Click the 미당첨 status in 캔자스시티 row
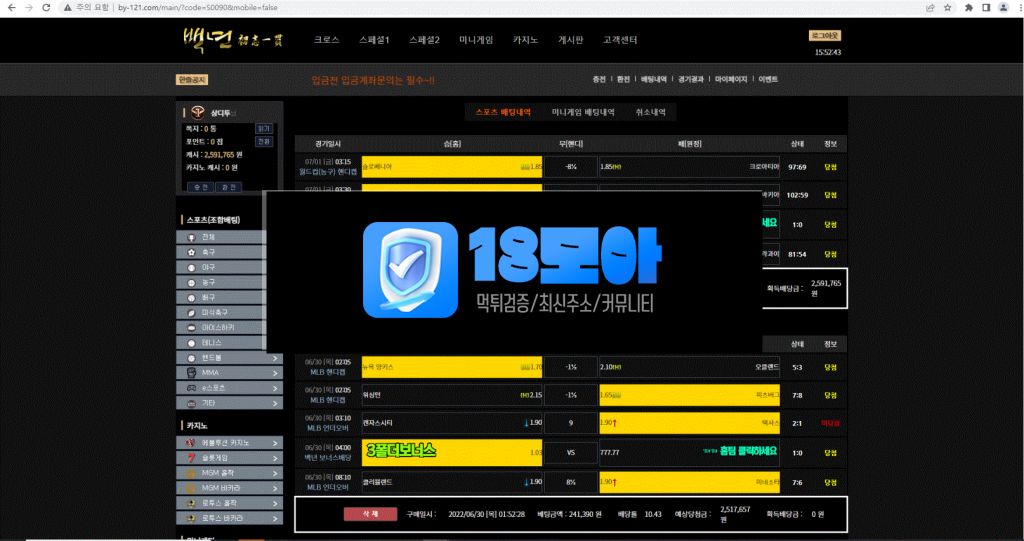The image size is (1024, 541). click(830, 423)
